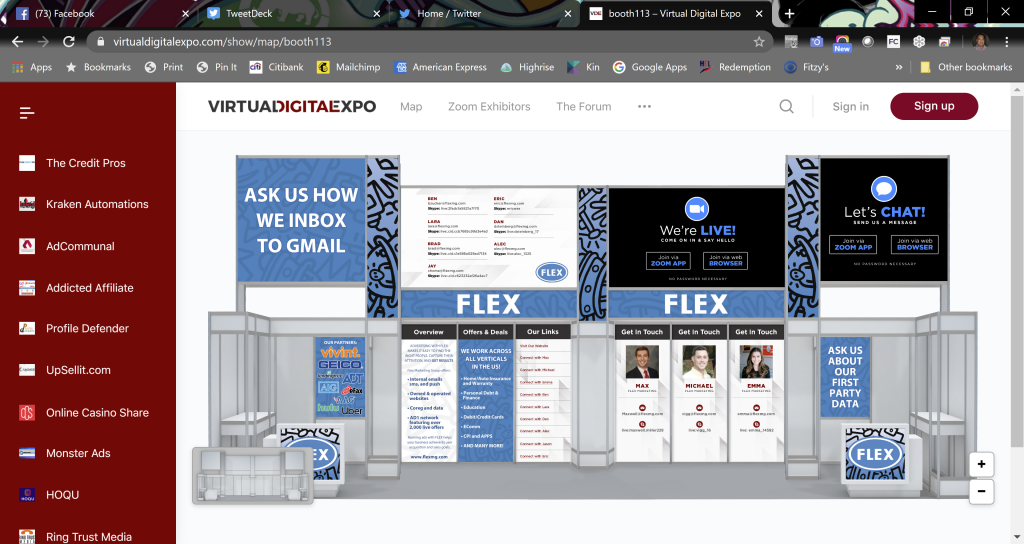Click Online Casino Share logo icon
The height and width of the screenshot is (544, 1024).
click(27, 413)
